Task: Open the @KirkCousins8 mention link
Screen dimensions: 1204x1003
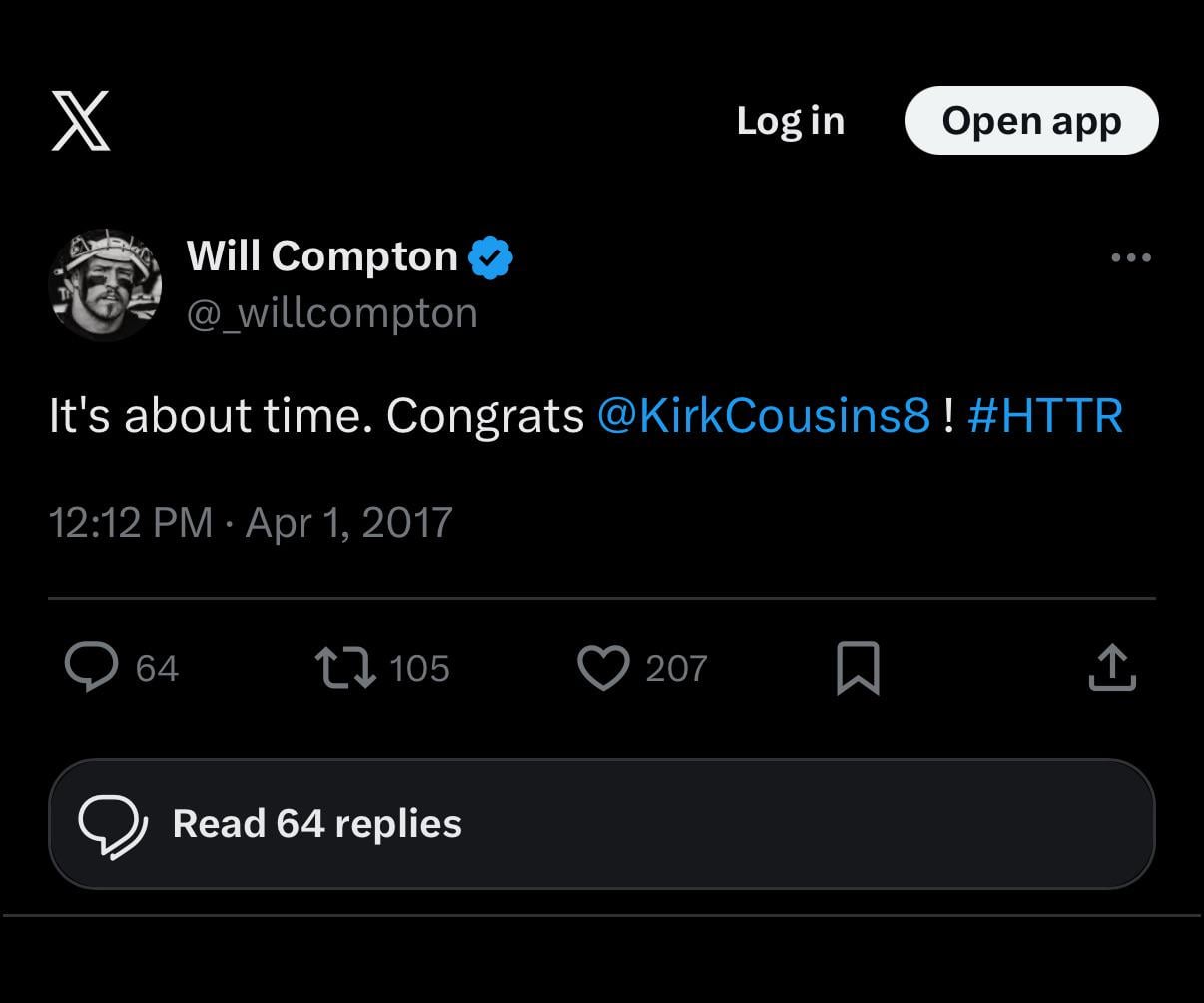Action: click(764, 415)
